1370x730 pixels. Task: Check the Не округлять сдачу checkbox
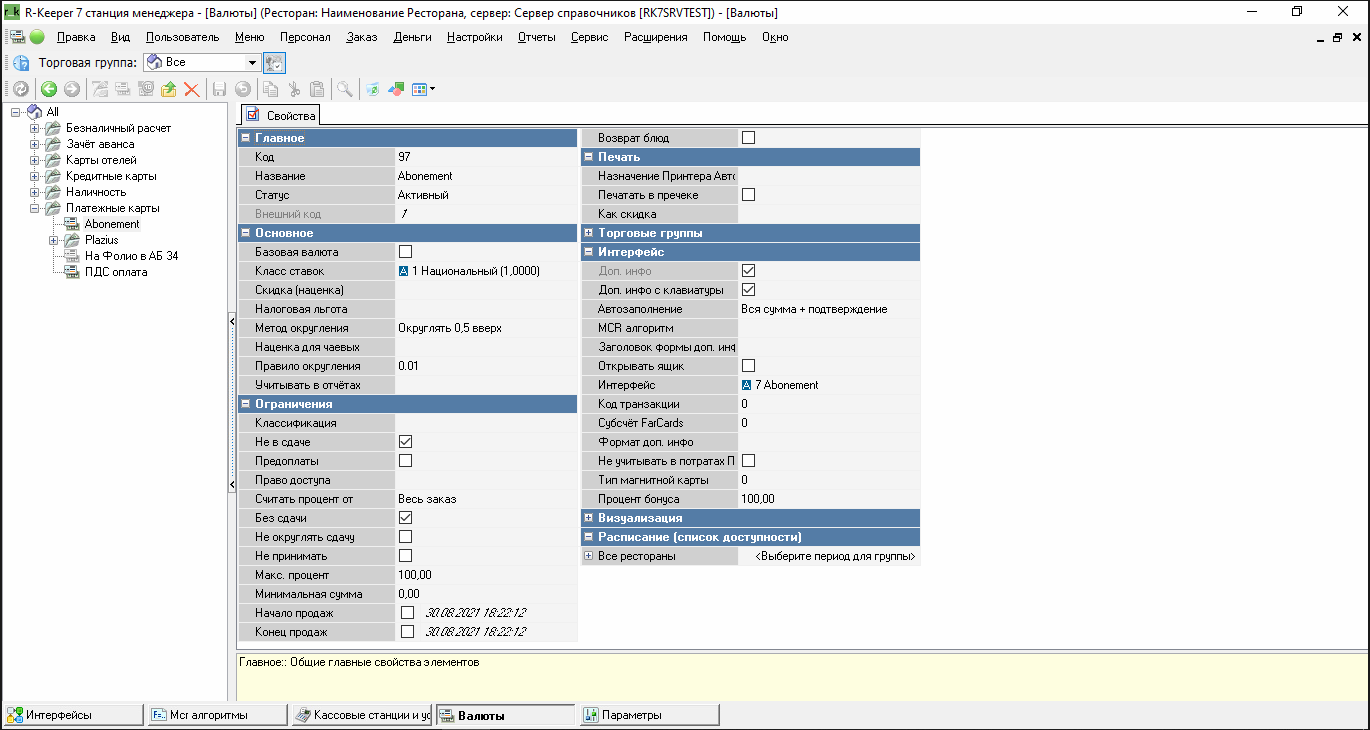tap(405, 537)
